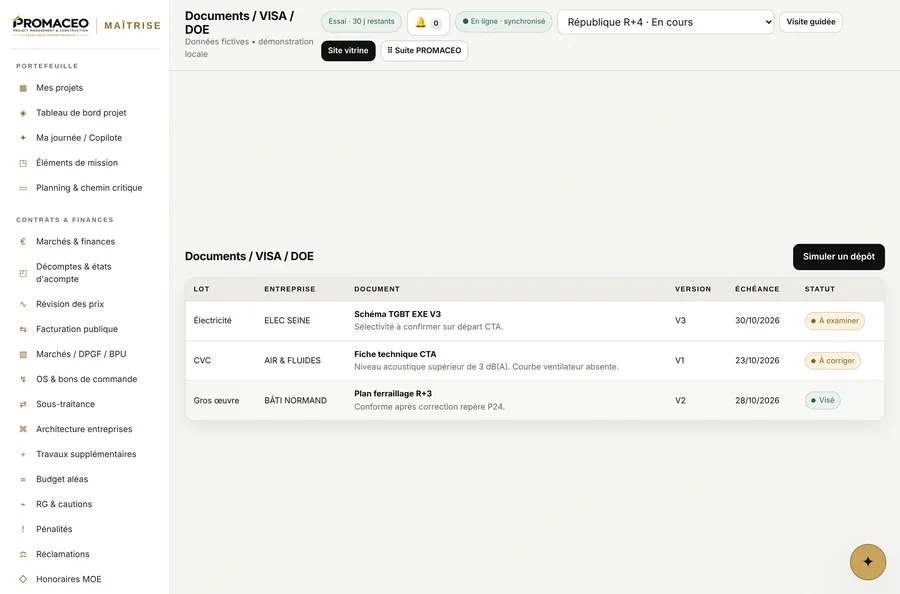This screenshot has width=900, height=594.
Task: Click the Planning & chemin critique icon
Action: (x=23, y=188)
